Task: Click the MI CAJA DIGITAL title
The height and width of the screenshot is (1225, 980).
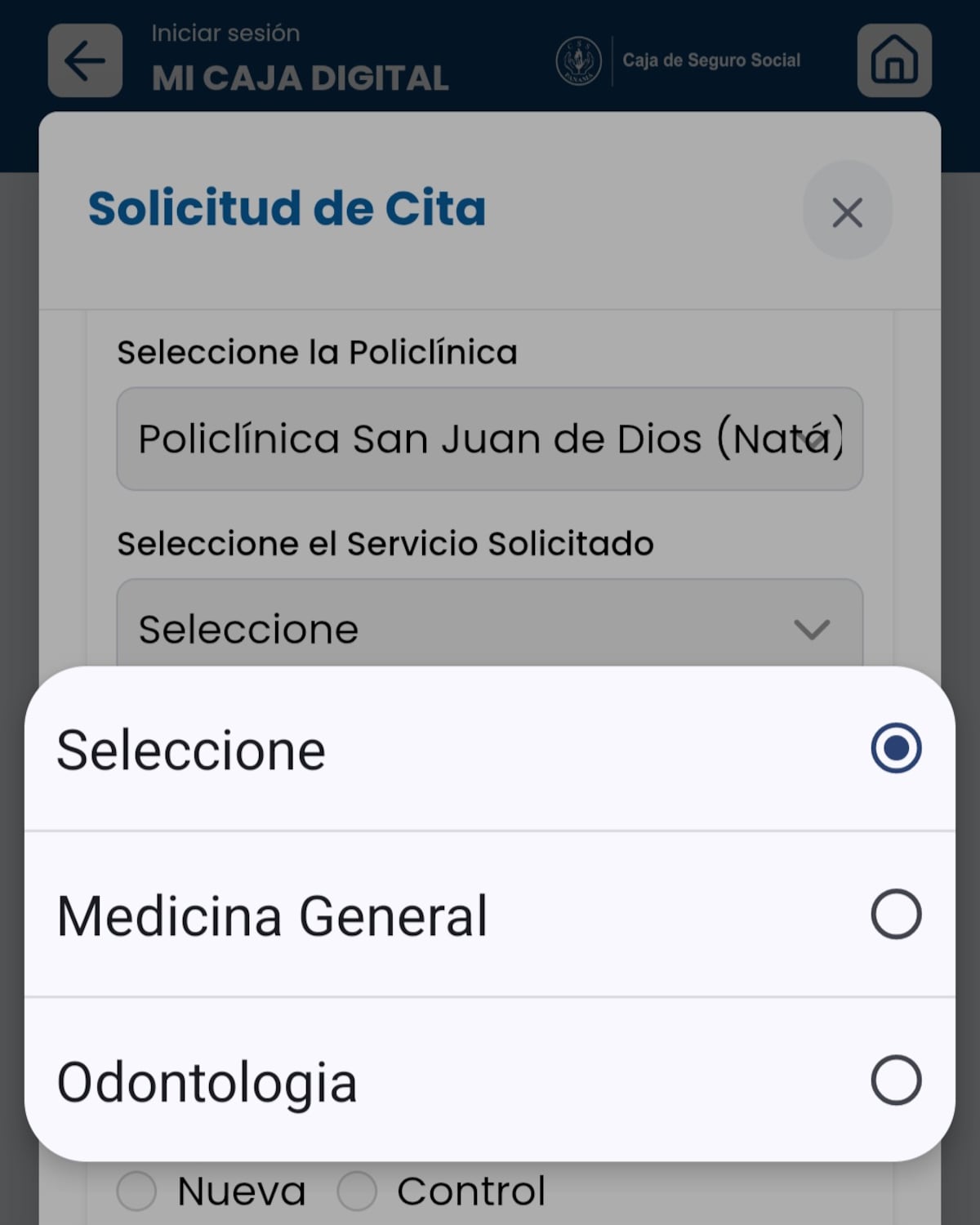Action: pos(300,78)
